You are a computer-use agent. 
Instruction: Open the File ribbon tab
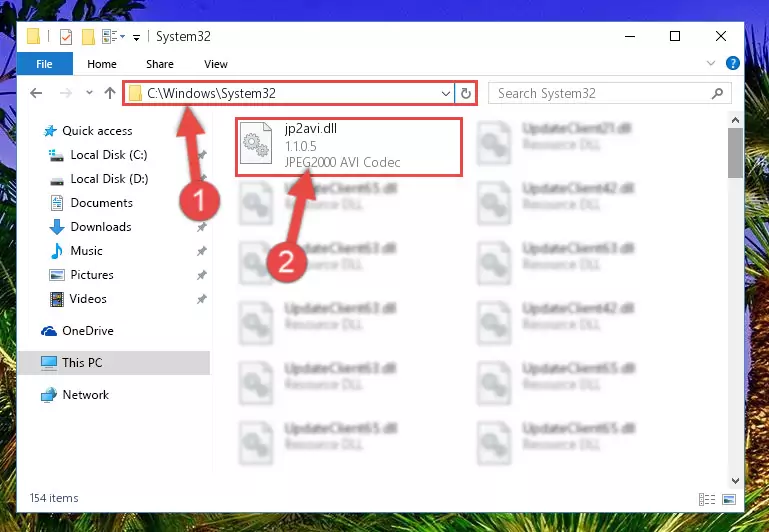coord(44,64)
